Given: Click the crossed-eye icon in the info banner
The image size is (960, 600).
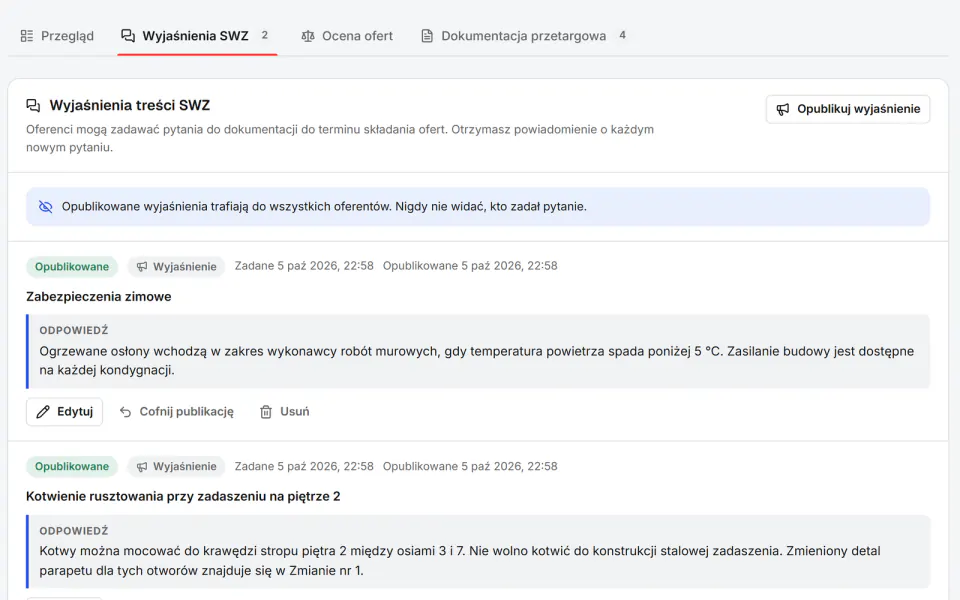Looking at the screenshot, I should click(x=46, y=206).
